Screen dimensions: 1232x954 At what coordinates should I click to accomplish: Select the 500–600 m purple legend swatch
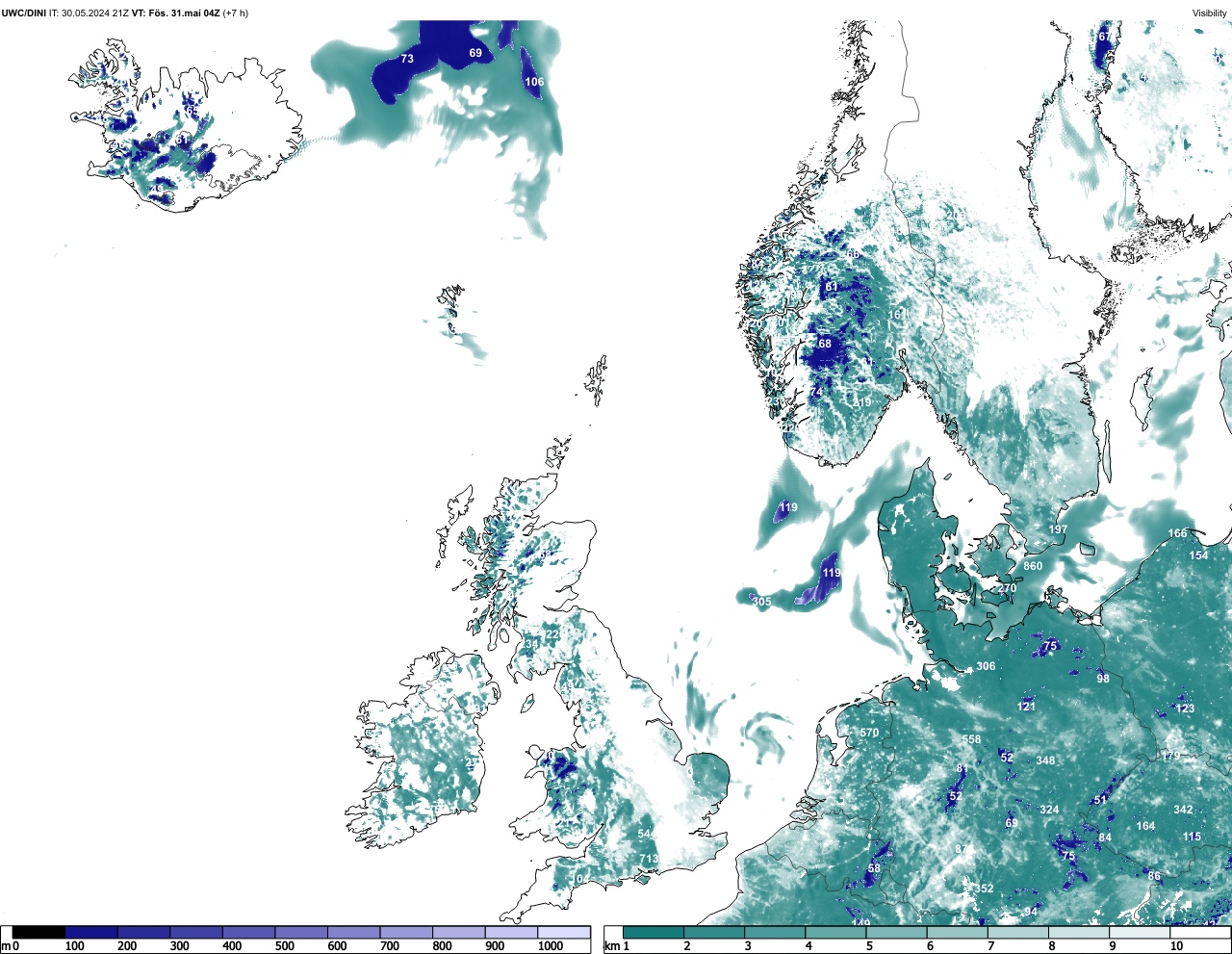point(301,932)
